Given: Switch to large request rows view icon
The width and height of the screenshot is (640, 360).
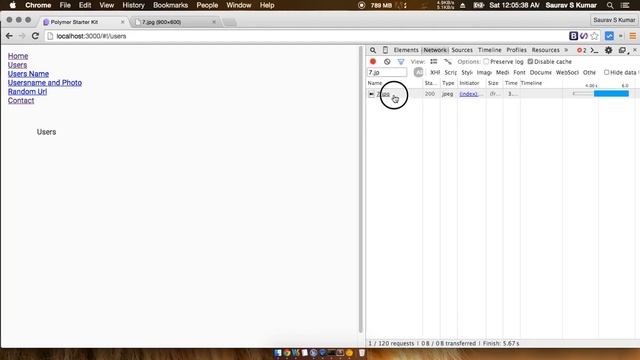Looking at the screenshot, I should [x=433, y=62].
